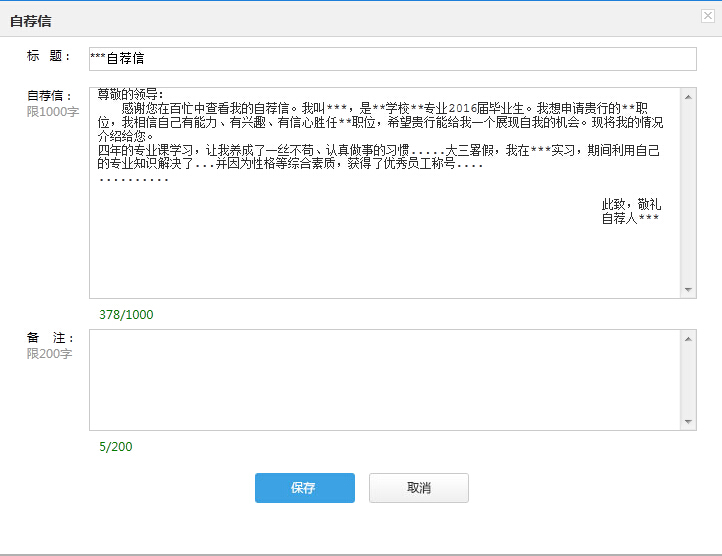Viewport: 722px width, 556px height.
Task: Click the down arrow of the 自荐信 scrollbar
Action: [688, 290]
